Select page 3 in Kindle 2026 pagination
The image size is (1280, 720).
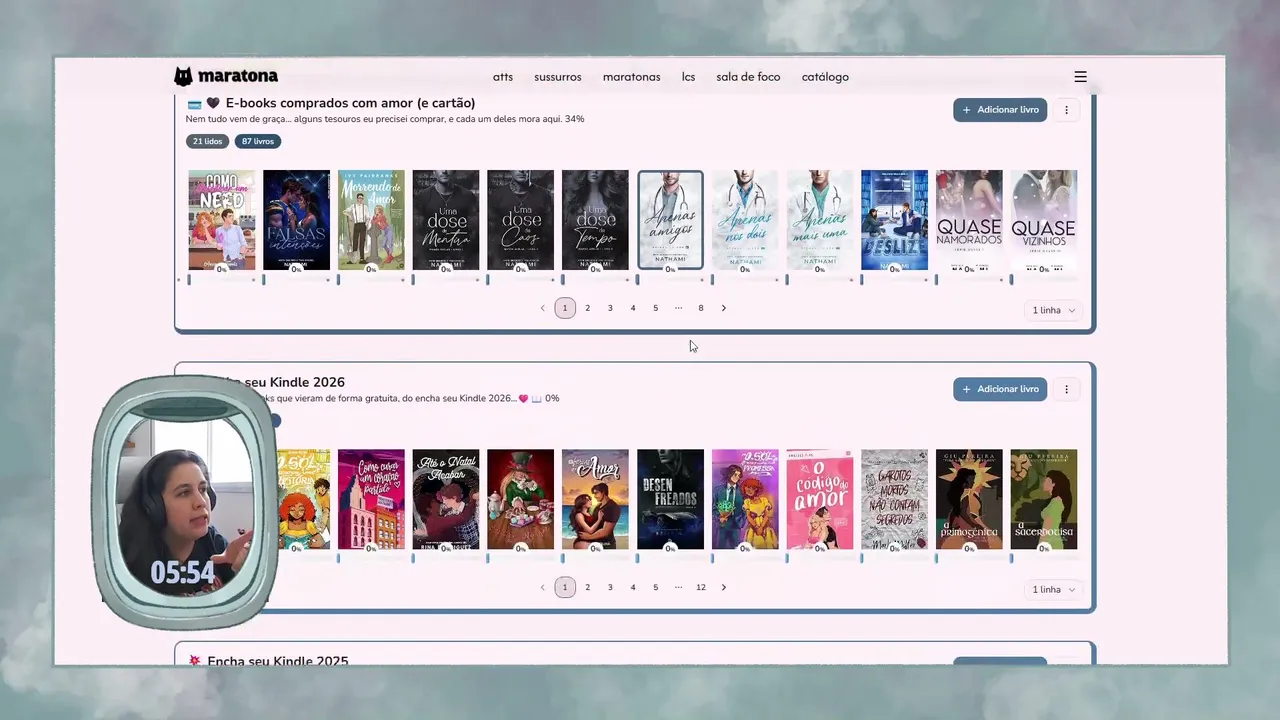click(x=610, y=587)
